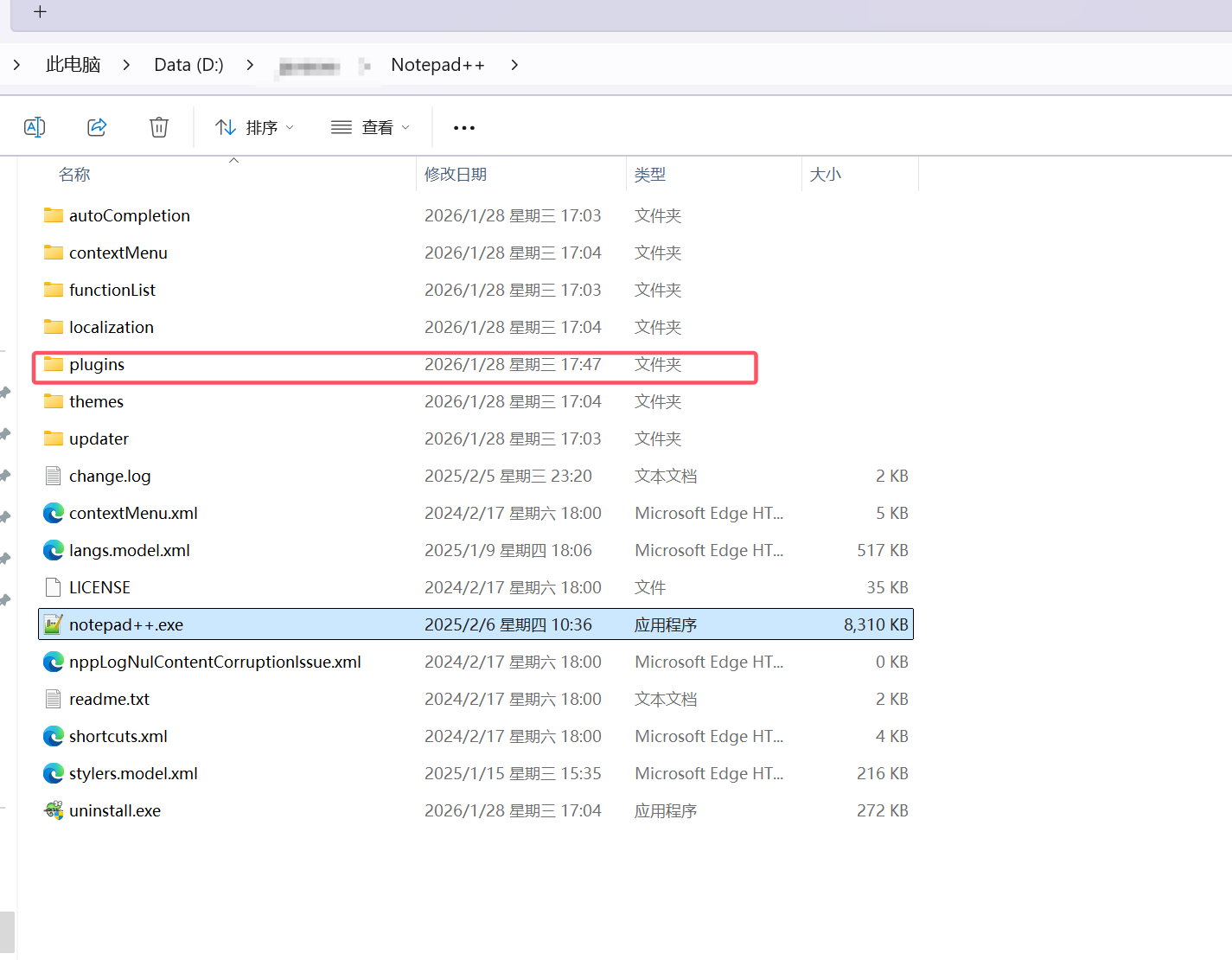Select file name localization
1232x960 pixels.
pos(112,327)
